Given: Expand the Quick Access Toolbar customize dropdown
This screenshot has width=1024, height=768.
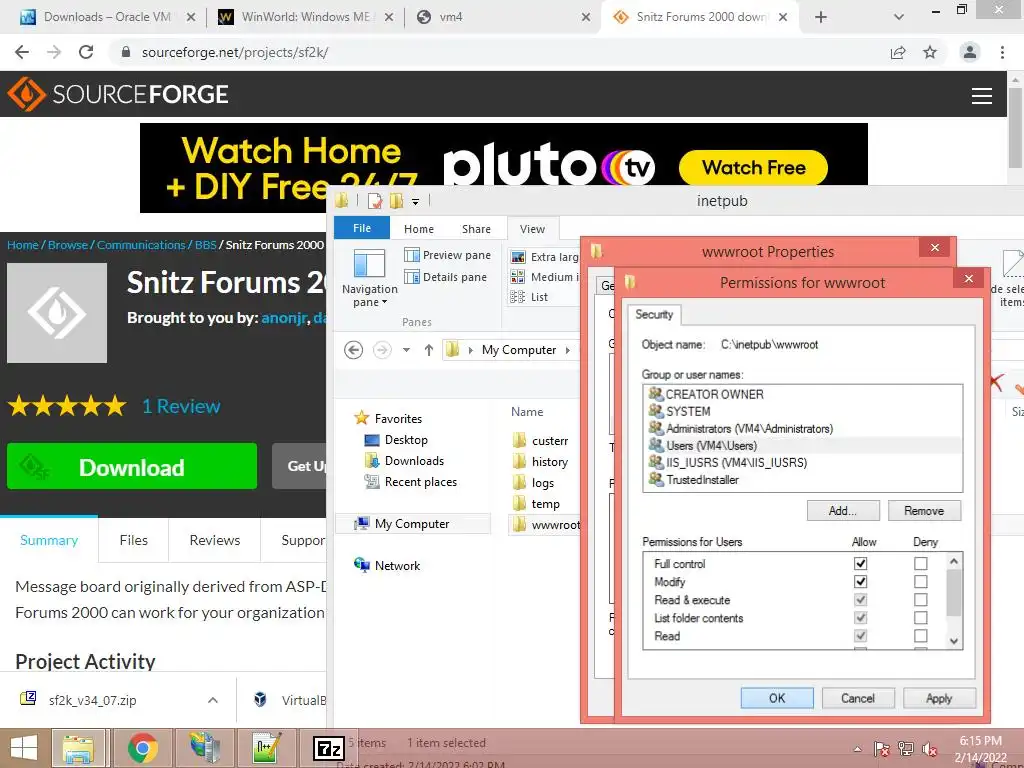Looking at the screenshot, I should 415,202.
